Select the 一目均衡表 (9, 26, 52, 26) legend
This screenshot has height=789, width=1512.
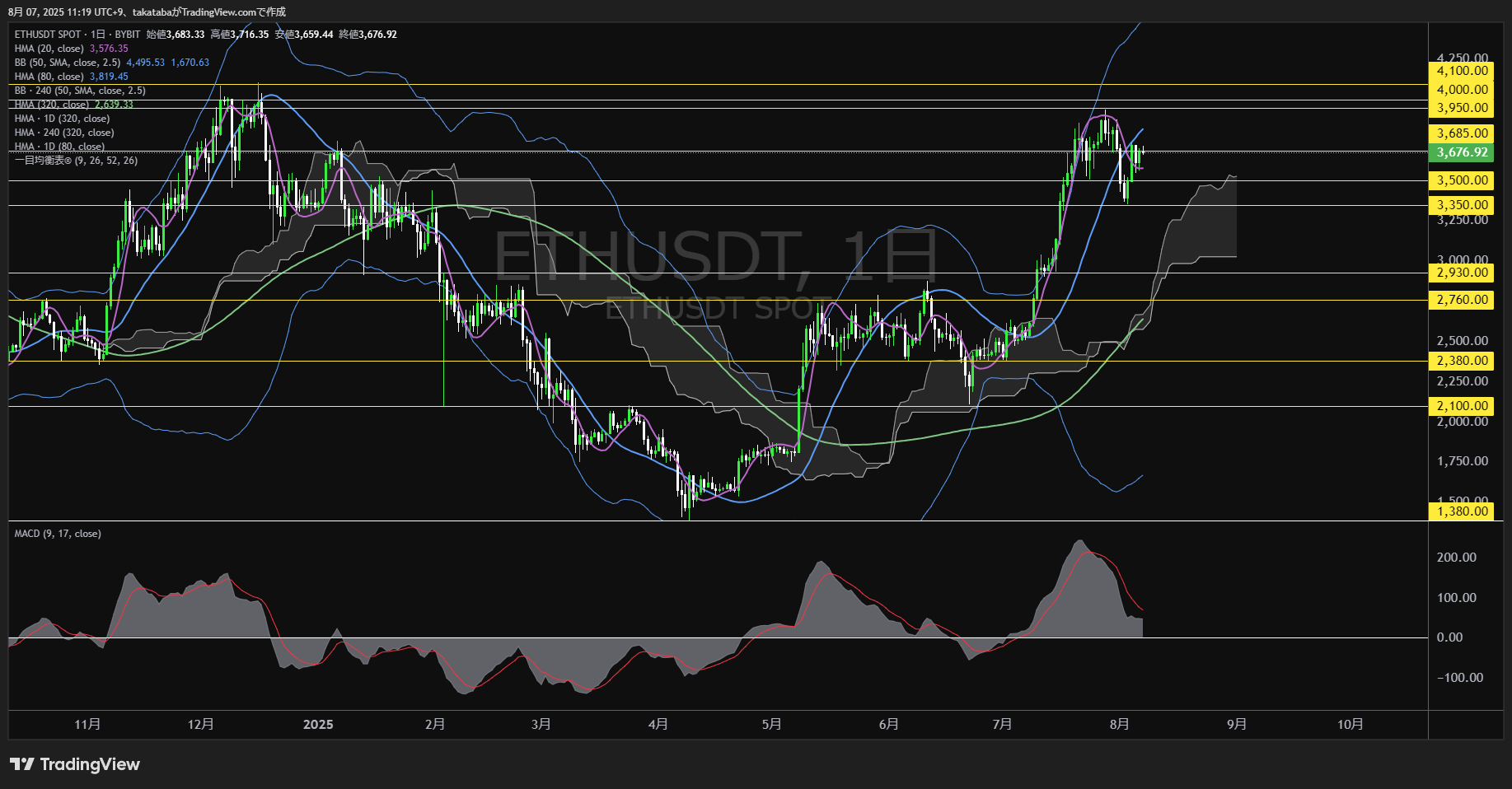coord(76,161)
